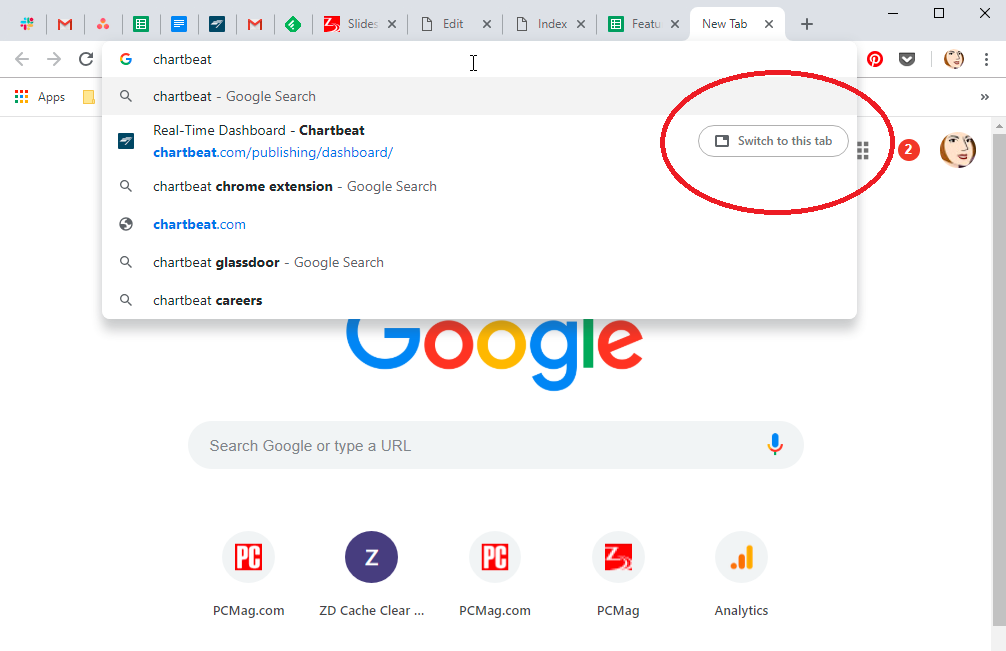Open the Google apps grid launcher
Viewport: 1006px width, 651px height.
tap(862, 150)
